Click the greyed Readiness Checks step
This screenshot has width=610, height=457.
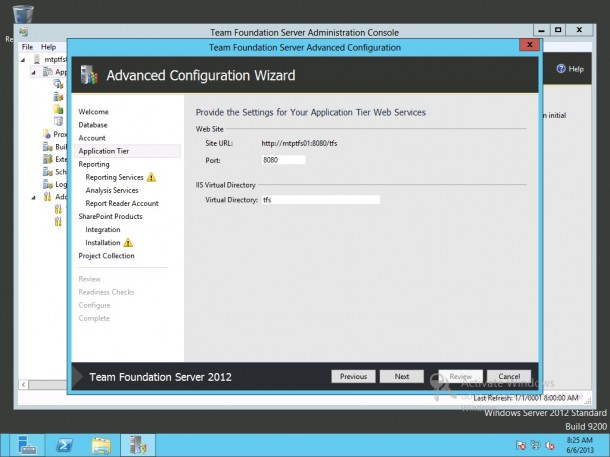click(x=106, y=292)
